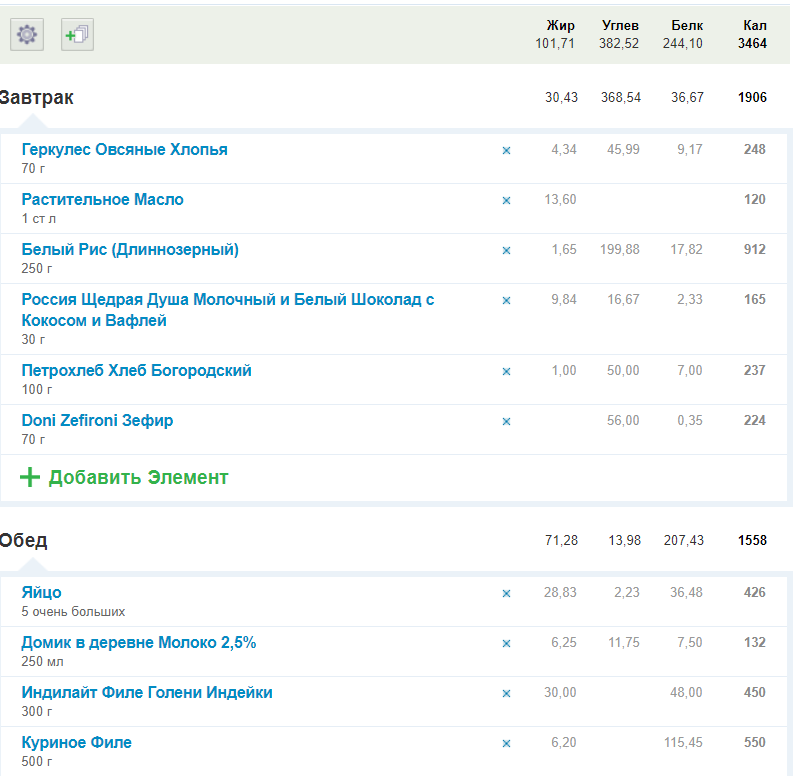
Task: Delete Петрохлеб Хлеб Богородский with X
Action: point(506,371)
